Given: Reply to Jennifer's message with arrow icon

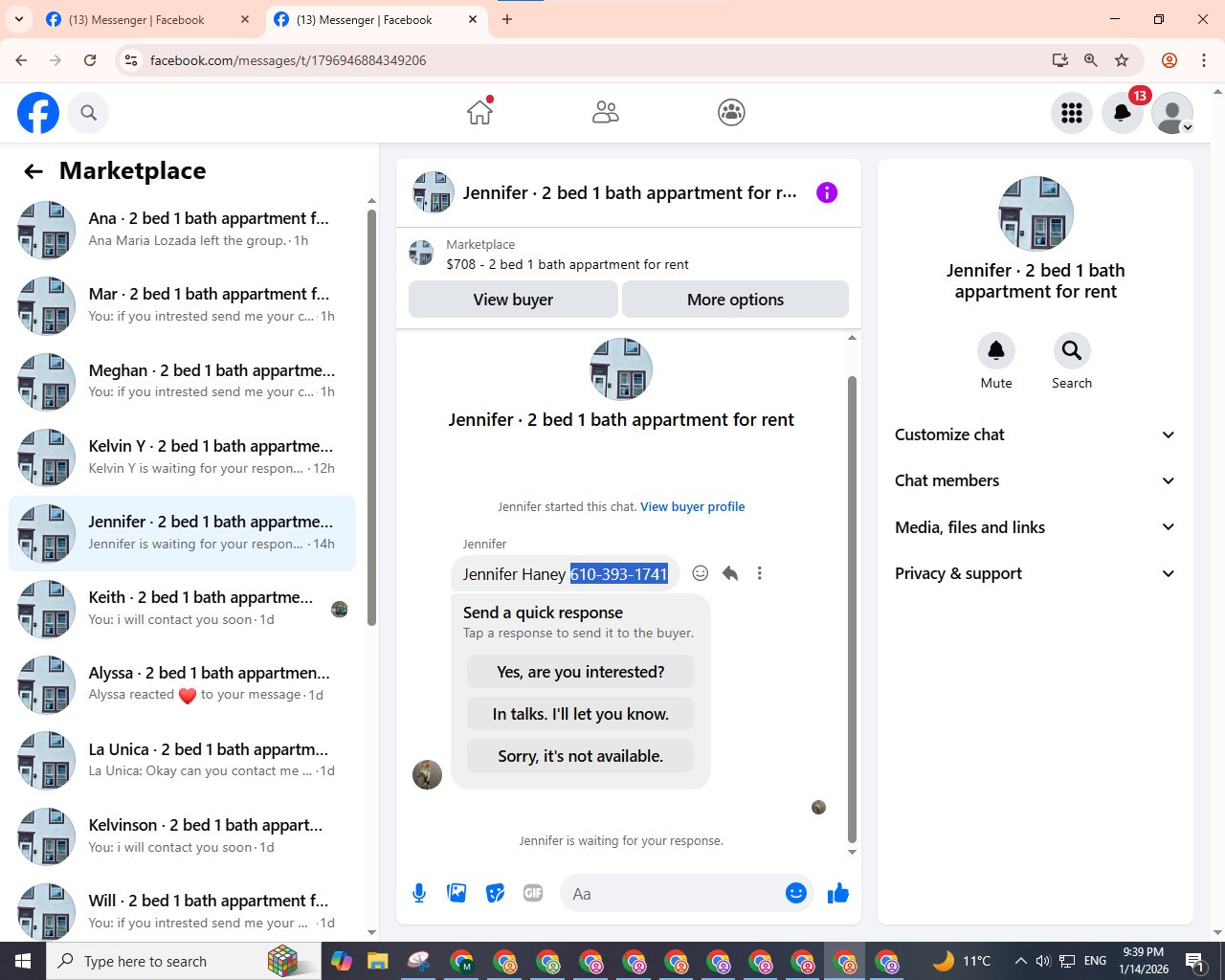Looking at the screenshot, I should pos(730,573).
